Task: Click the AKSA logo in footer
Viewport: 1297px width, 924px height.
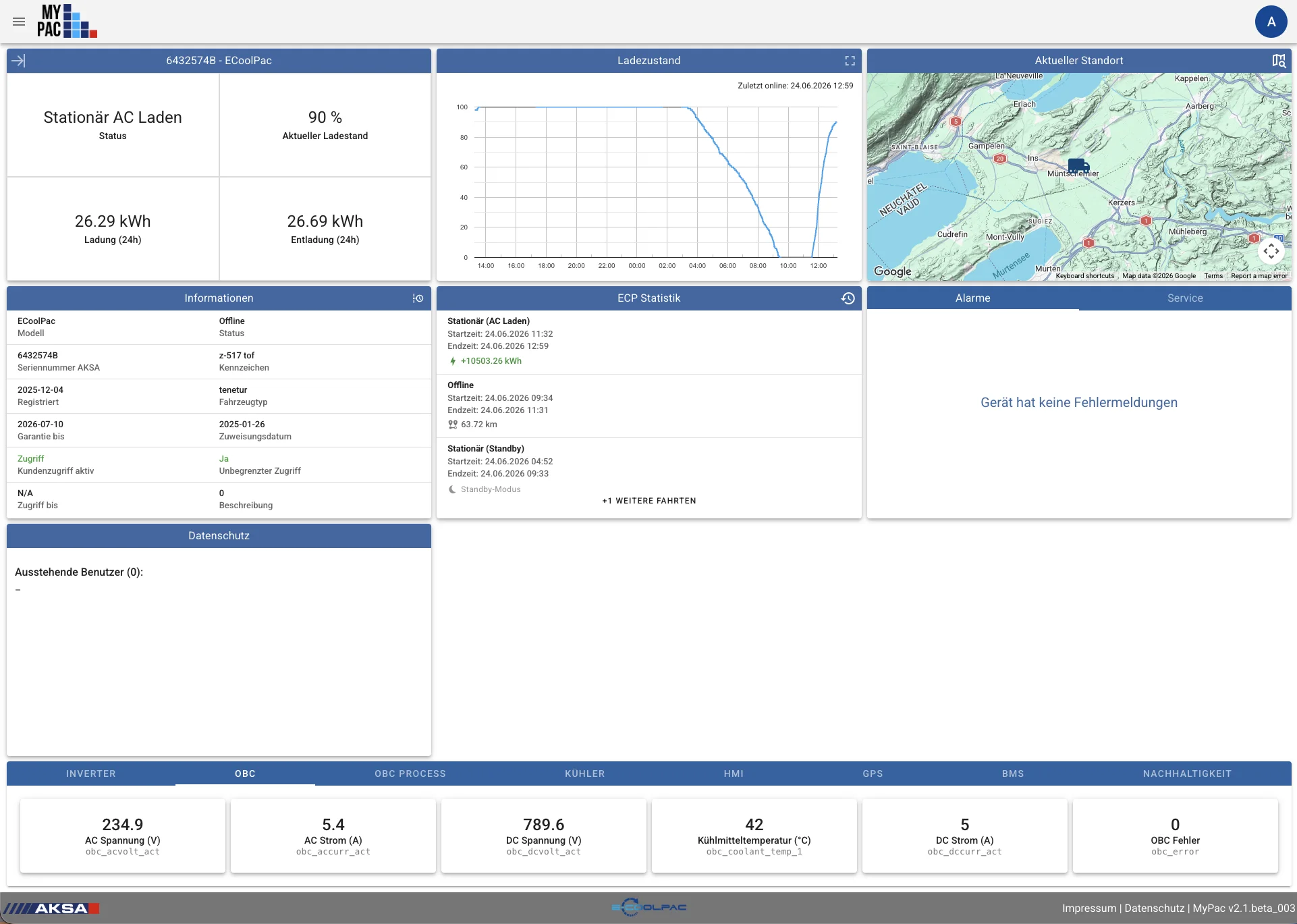Action: point(53,908)
